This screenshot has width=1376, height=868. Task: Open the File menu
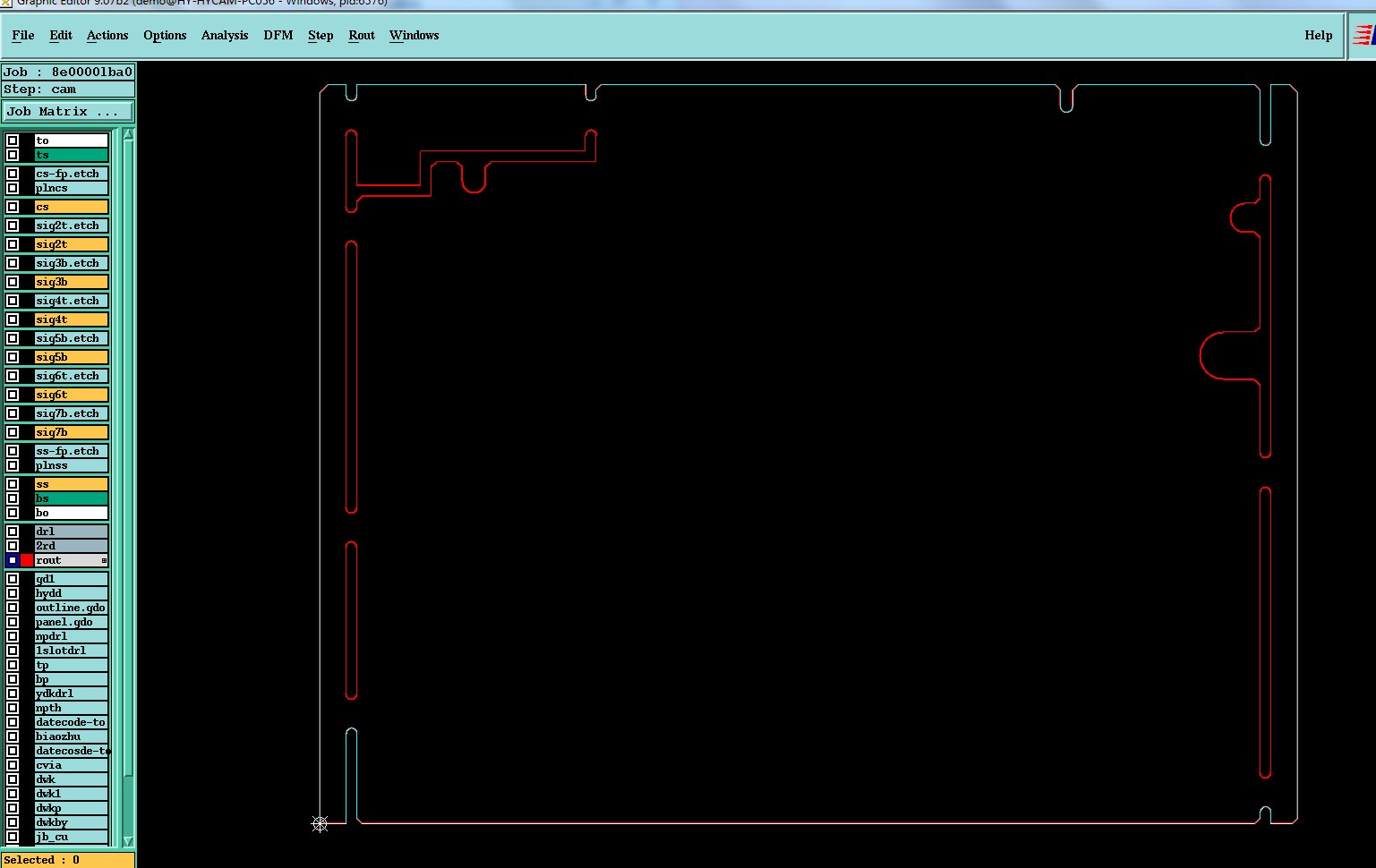click(23, 35)
